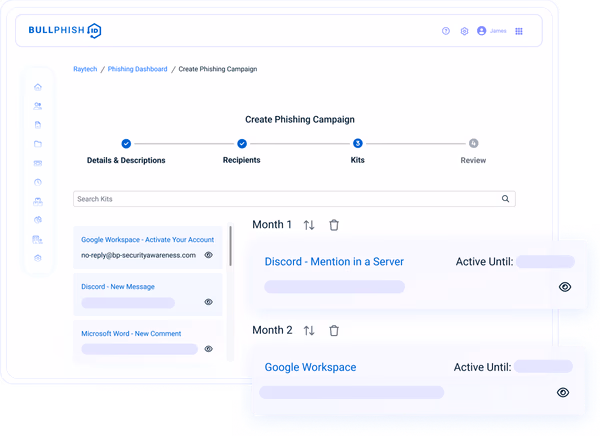Click the kits list scrollbar
Screen dimensions: 600x436
coord(230,246)
